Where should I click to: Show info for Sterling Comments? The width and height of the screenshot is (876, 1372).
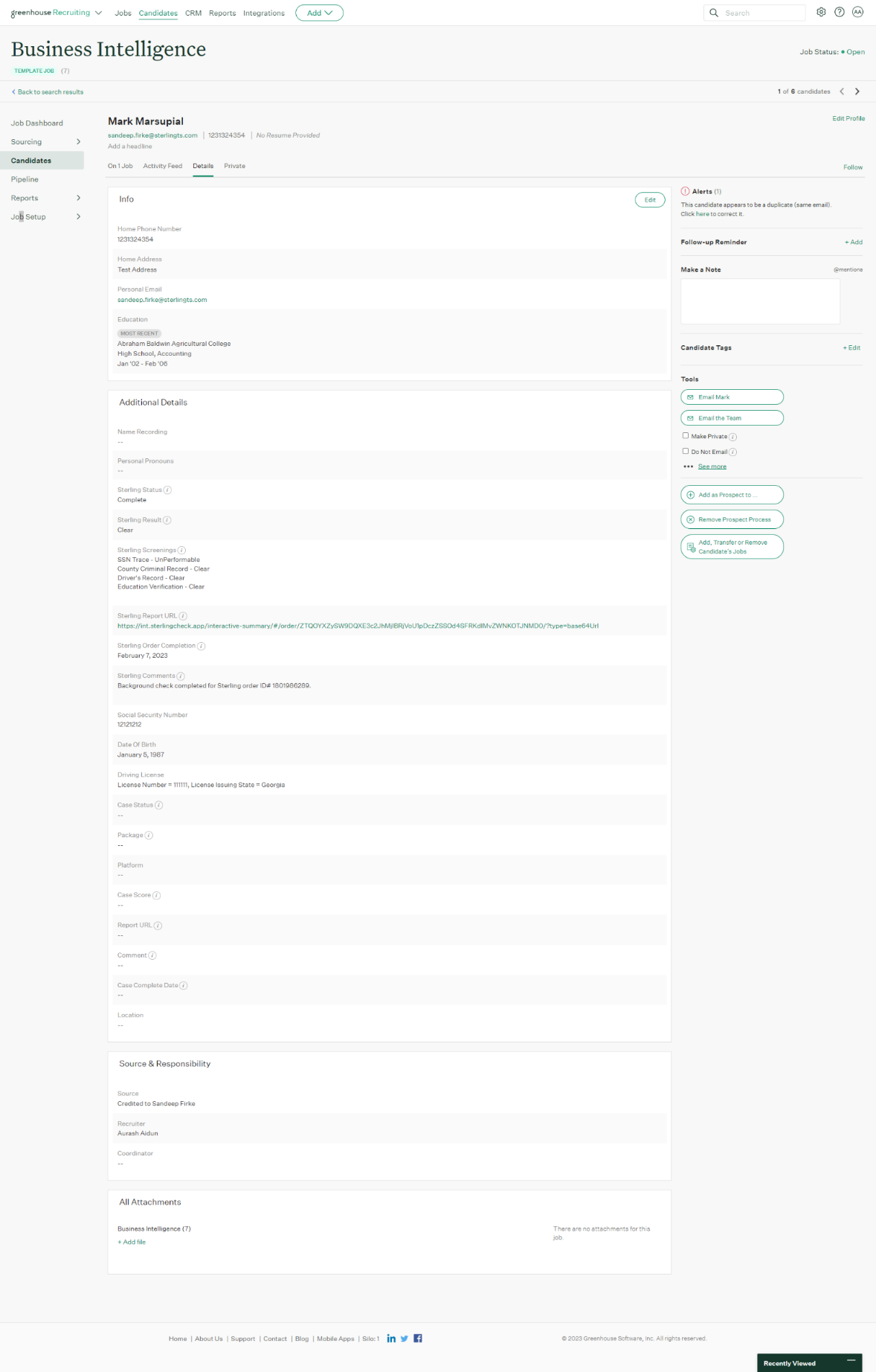point(181,676)
